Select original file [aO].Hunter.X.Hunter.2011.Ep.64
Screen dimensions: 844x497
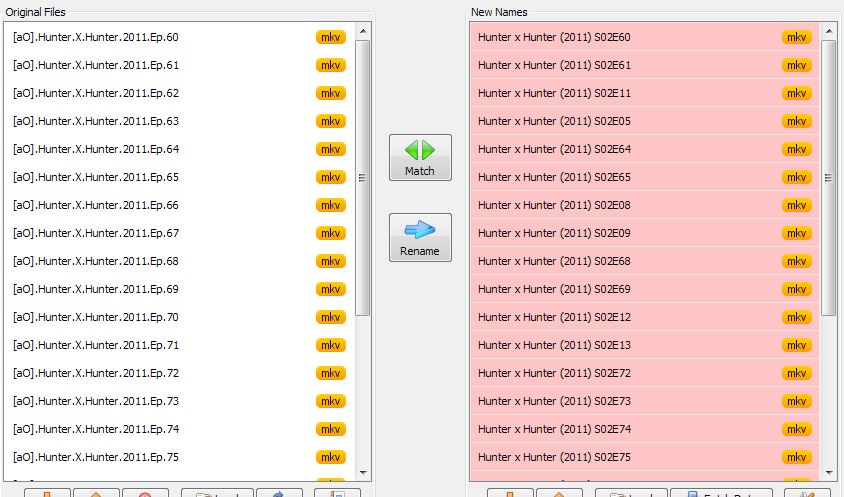pyautogui.click(x=179, y=149)
